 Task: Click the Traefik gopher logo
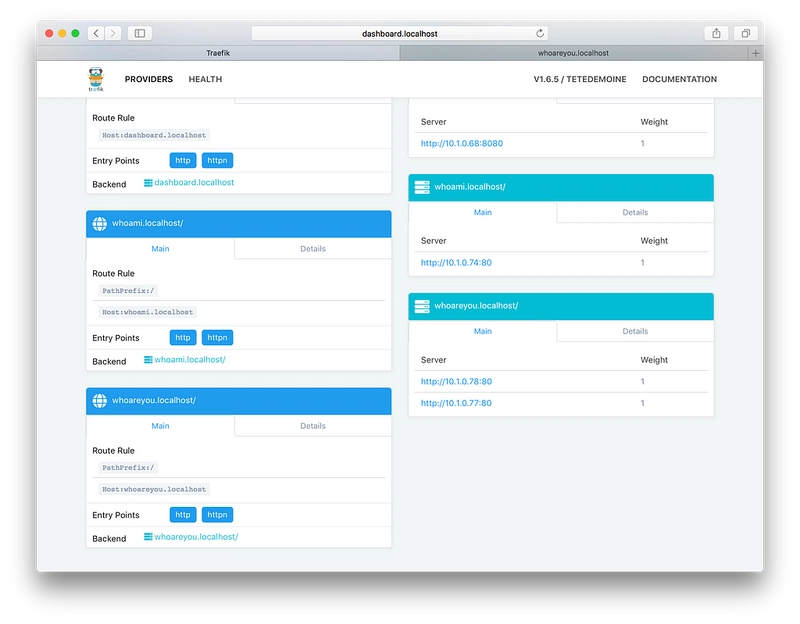(96, 79)
